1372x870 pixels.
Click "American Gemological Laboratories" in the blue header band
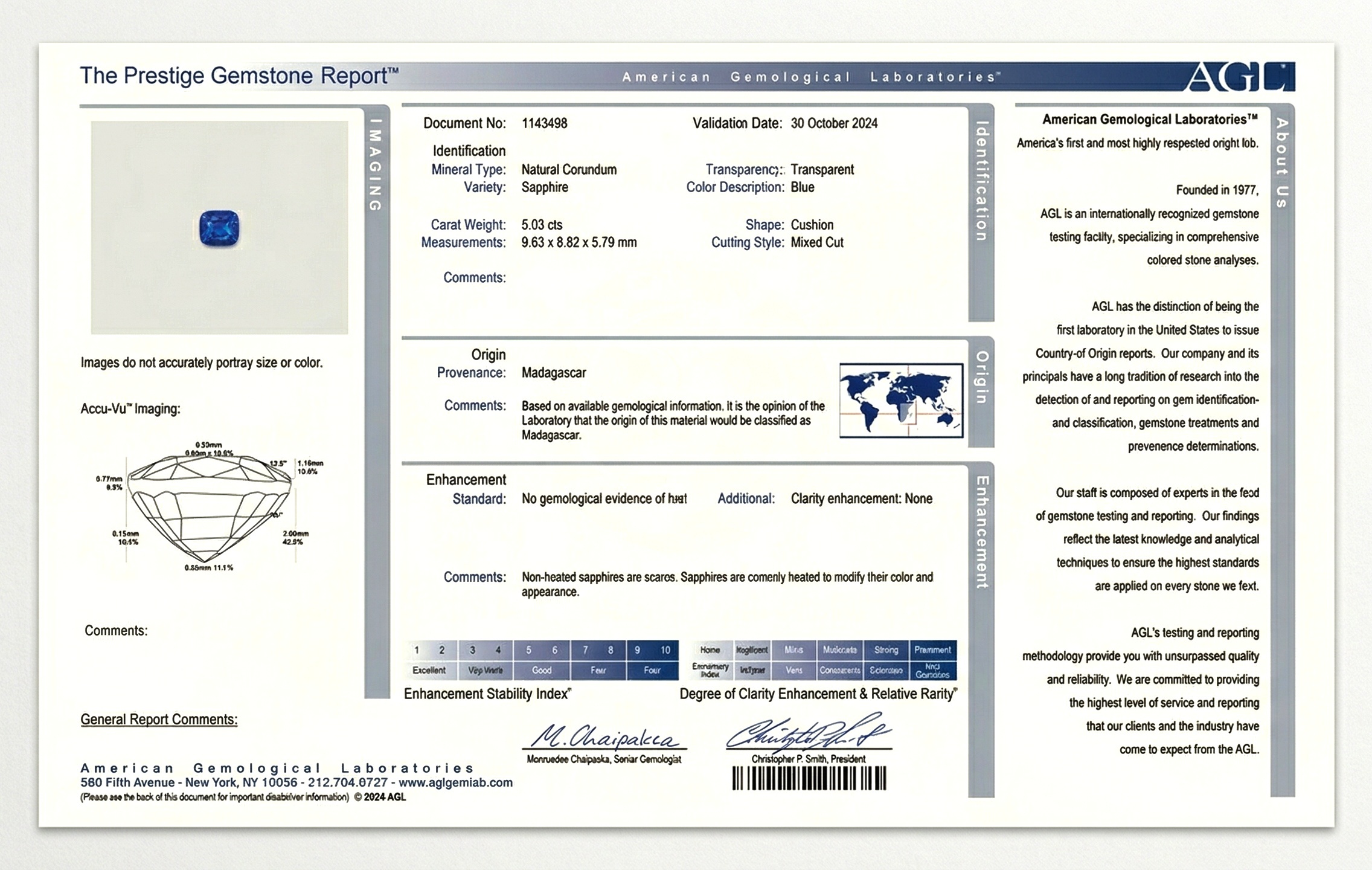[x=810, y=77]
